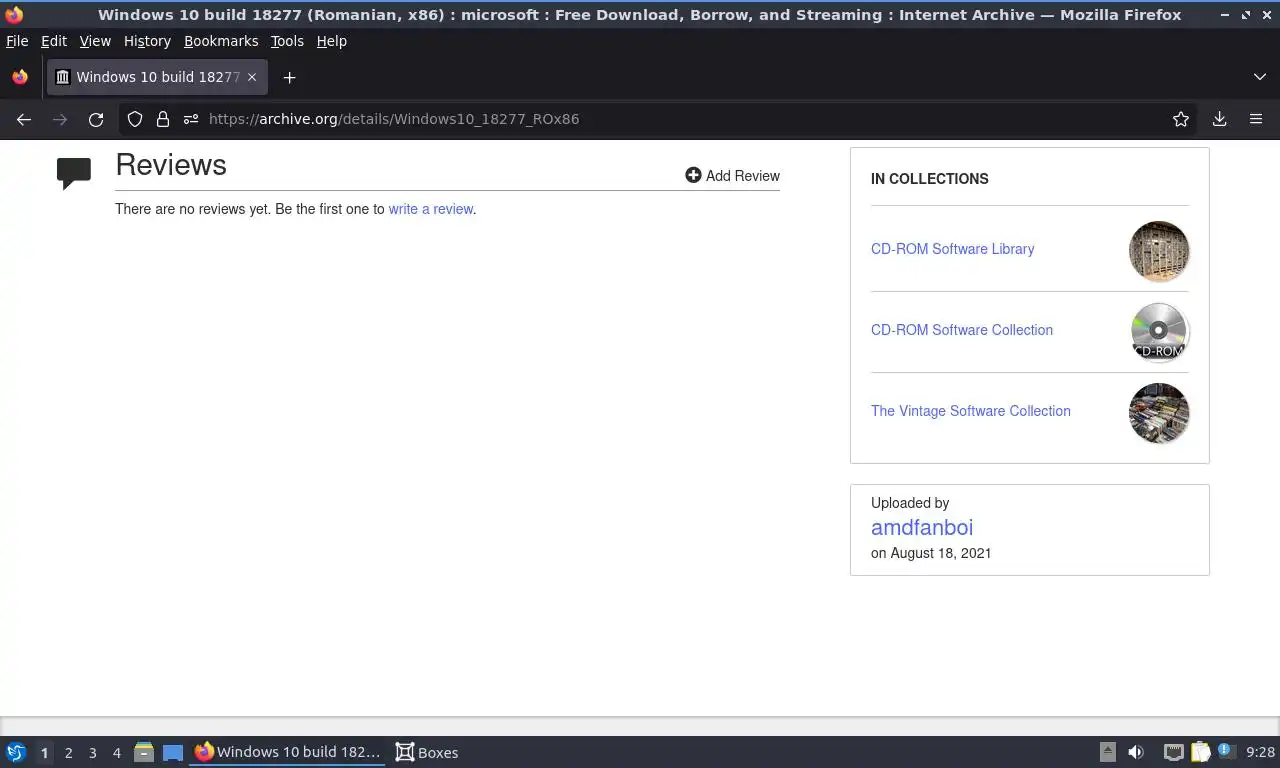Close the Windows 10 build 18277 tab

252,77
